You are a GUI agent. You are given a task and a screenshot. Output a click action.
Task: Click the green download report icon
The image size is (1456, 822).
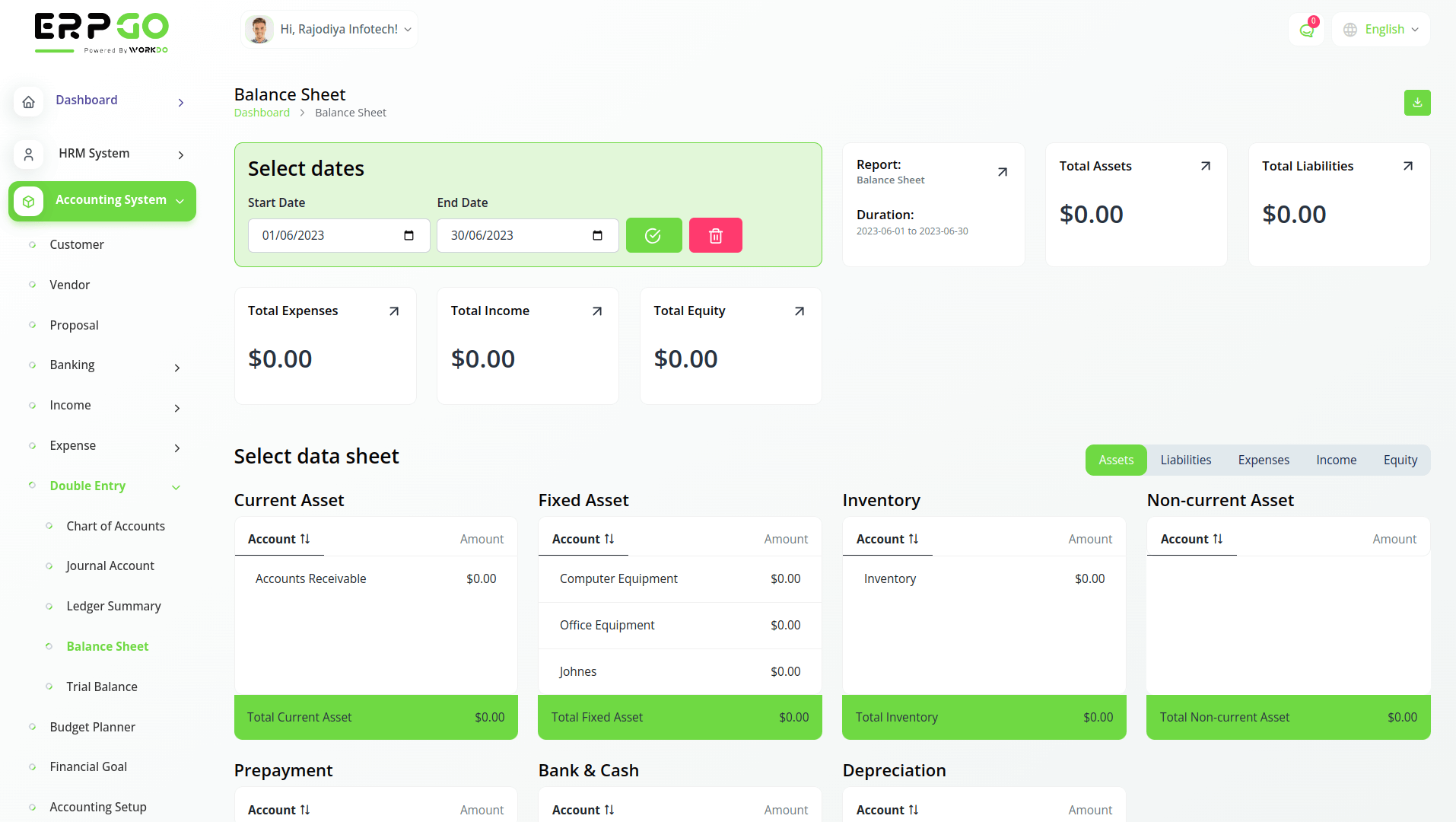[1416, 103]
